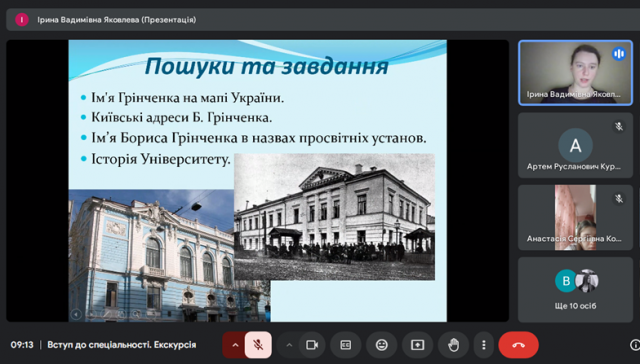The image size is (640, 364).
Task: Select Ірина Вадимівна Яковлева video tile
Action: coord(576,73)
